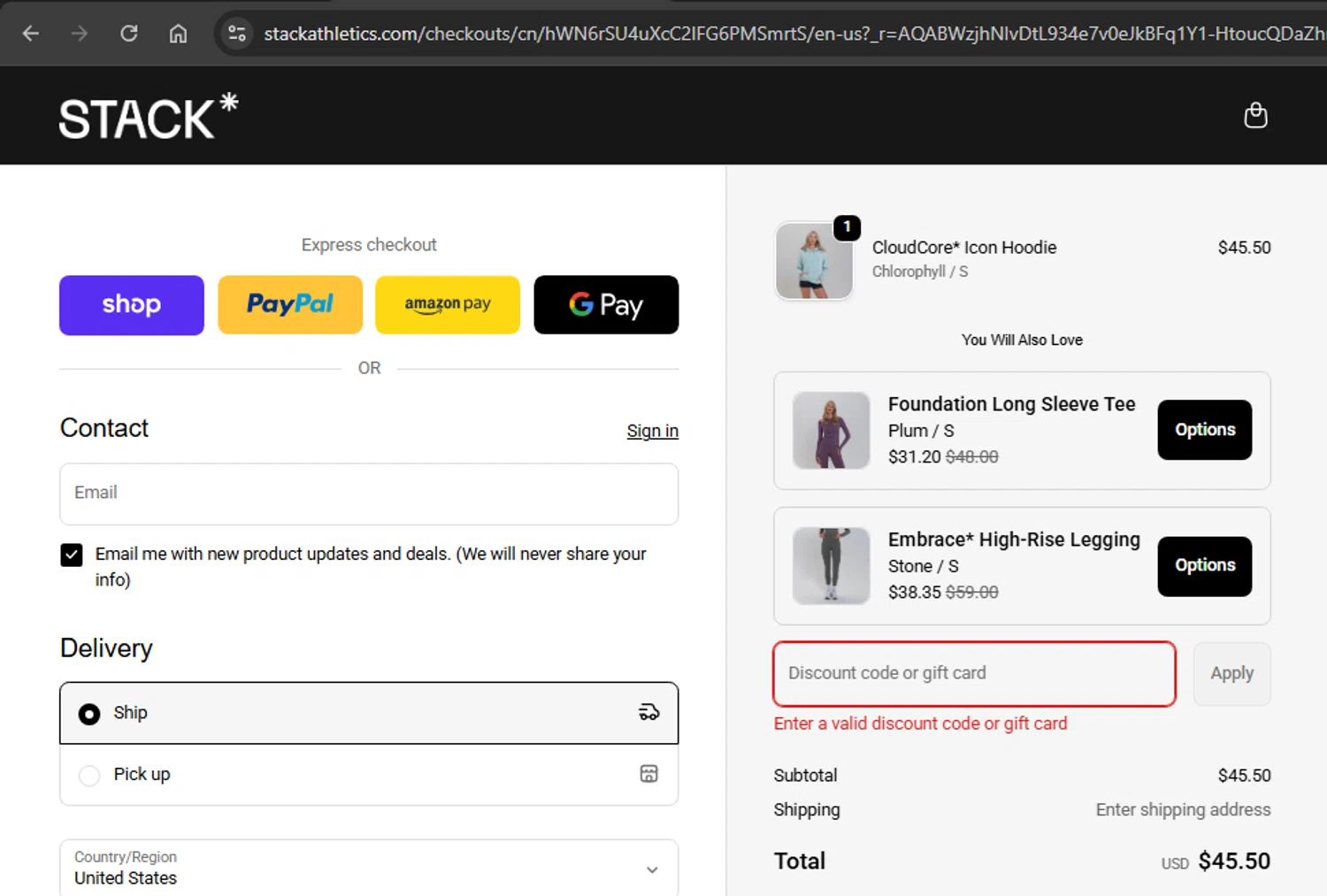1327x896 pixels.
Task: Click the Subtotal label
Action: click(x=805, y=776)
